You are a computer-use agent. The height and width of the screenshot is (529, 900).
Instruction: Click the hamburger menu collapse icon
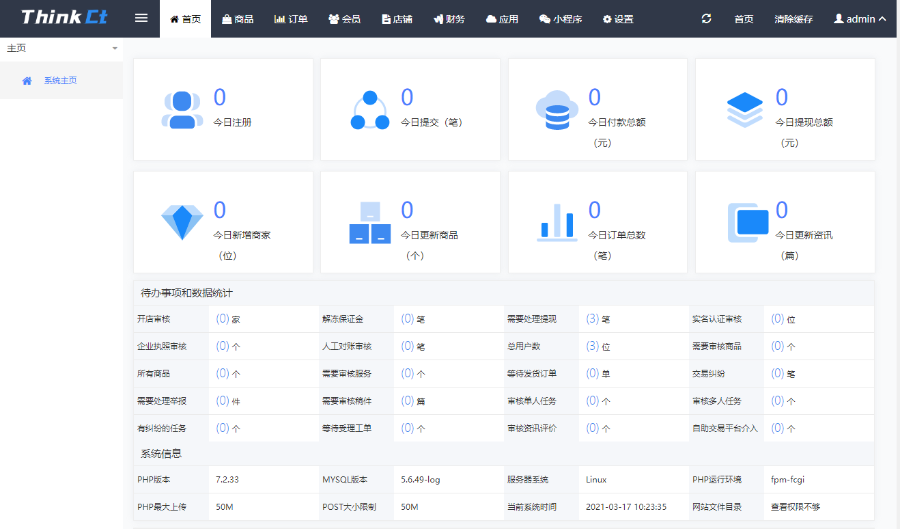coord(141,19)
